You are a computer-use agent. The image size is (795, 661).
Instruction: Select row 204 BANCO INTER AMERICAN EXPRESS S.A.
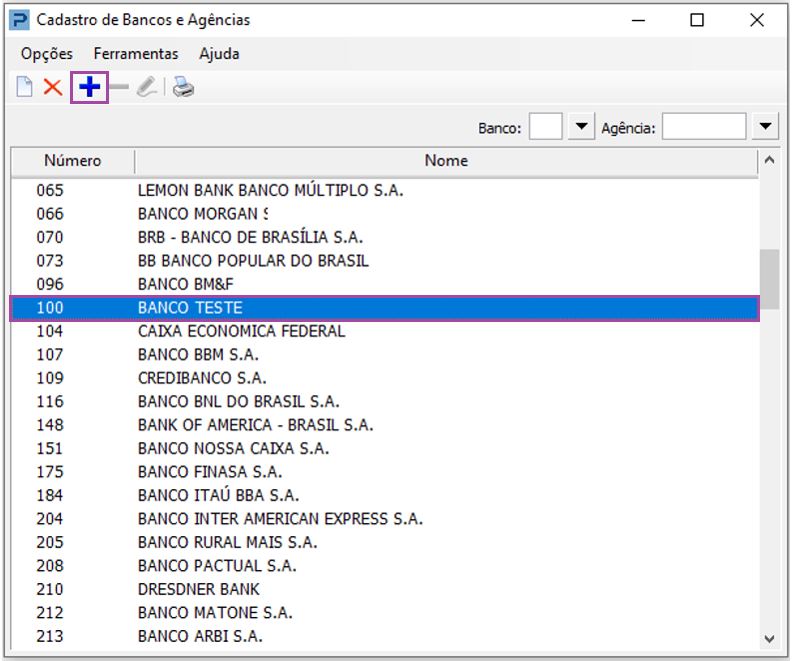point(385,519)
